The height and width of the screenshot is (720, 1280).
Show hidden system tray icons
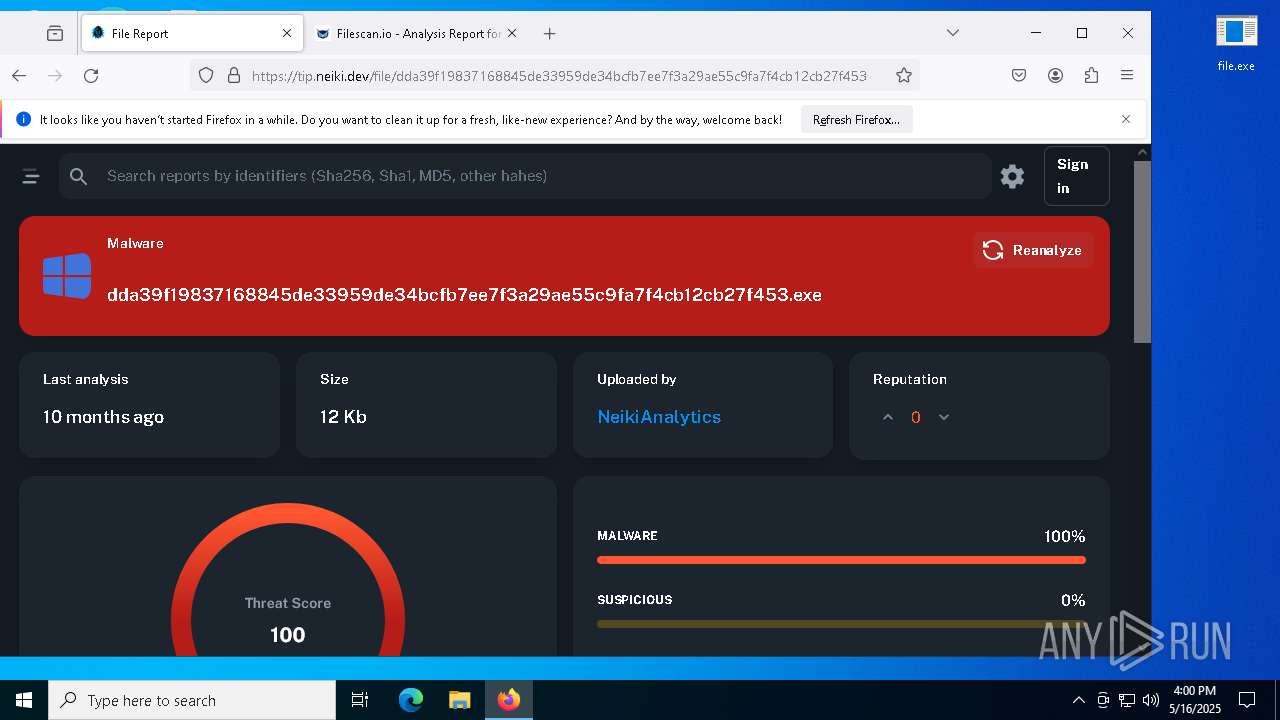coord(1078,700)
